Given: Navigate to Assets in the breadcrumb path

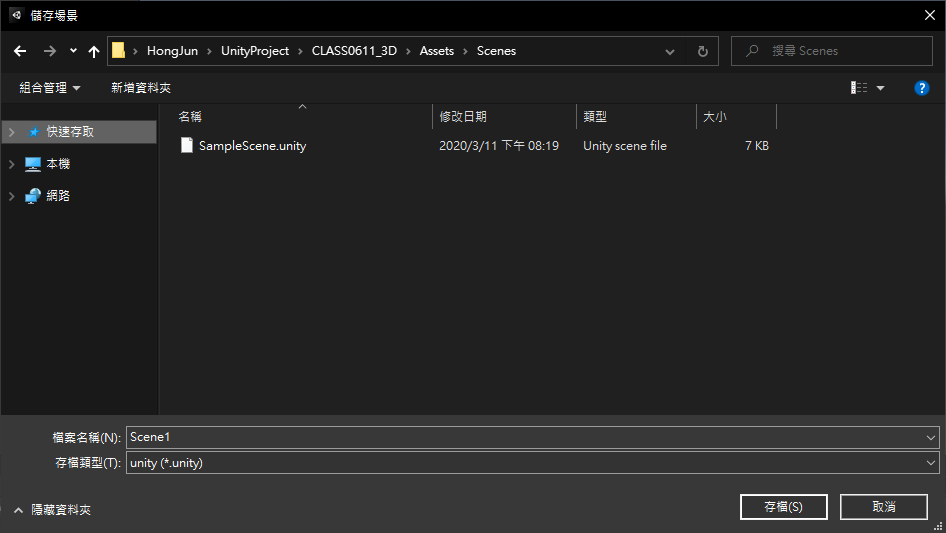Looking at the screenshot, I should (436, 51).
